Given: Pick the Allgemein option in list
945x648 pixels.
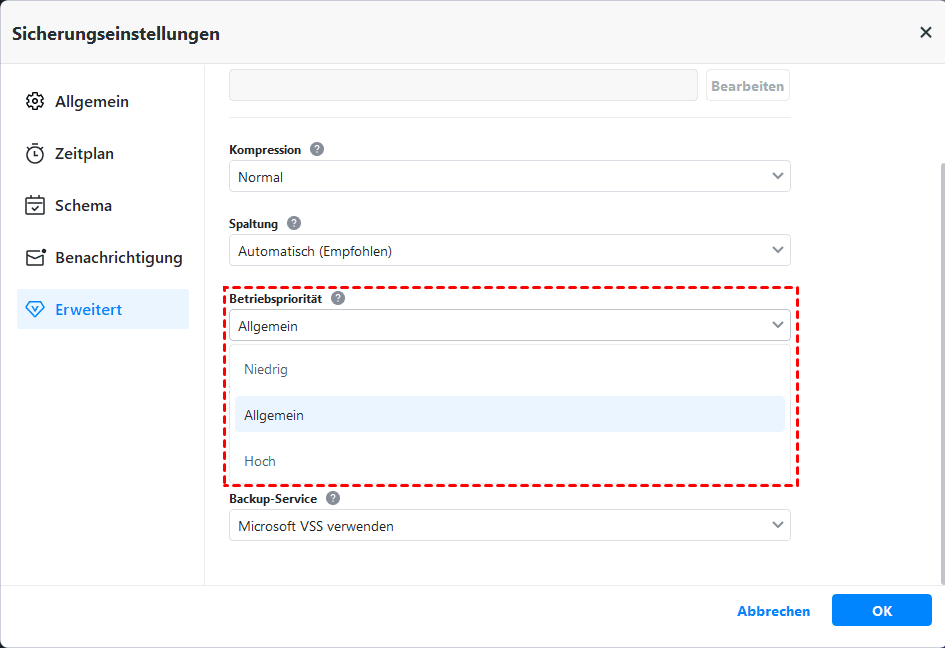Looking at the screenshot, I should coord(274,415).
